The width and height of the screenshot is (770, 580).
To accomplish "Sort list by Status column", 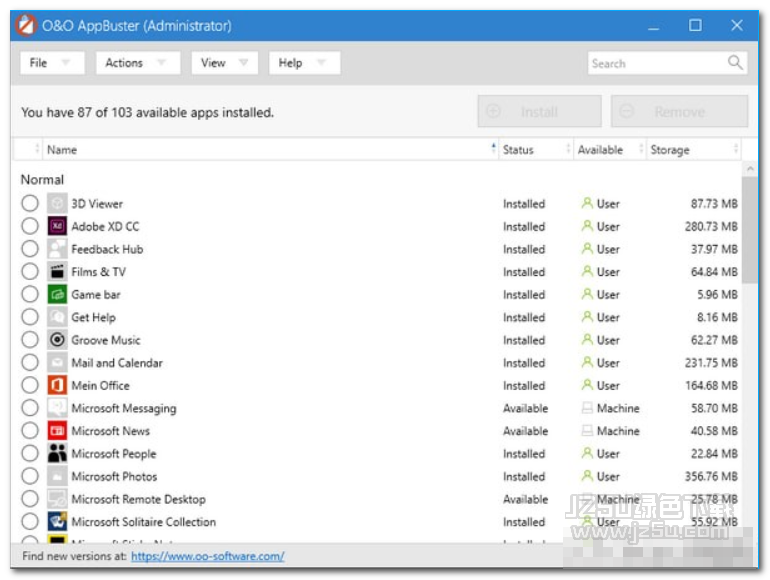I will [535, 149].
